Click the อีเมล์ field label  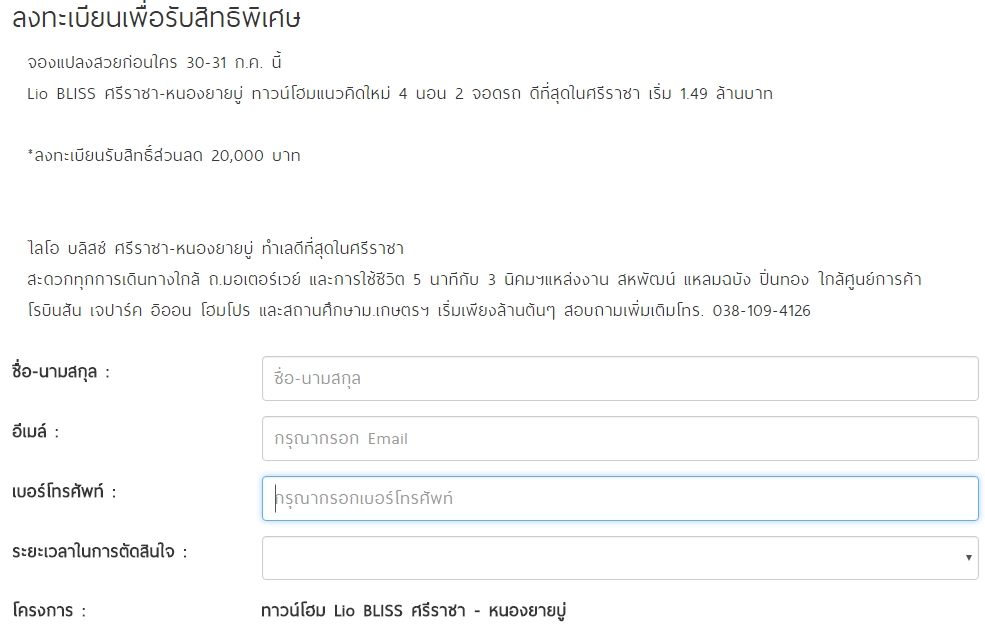[36, 432]
